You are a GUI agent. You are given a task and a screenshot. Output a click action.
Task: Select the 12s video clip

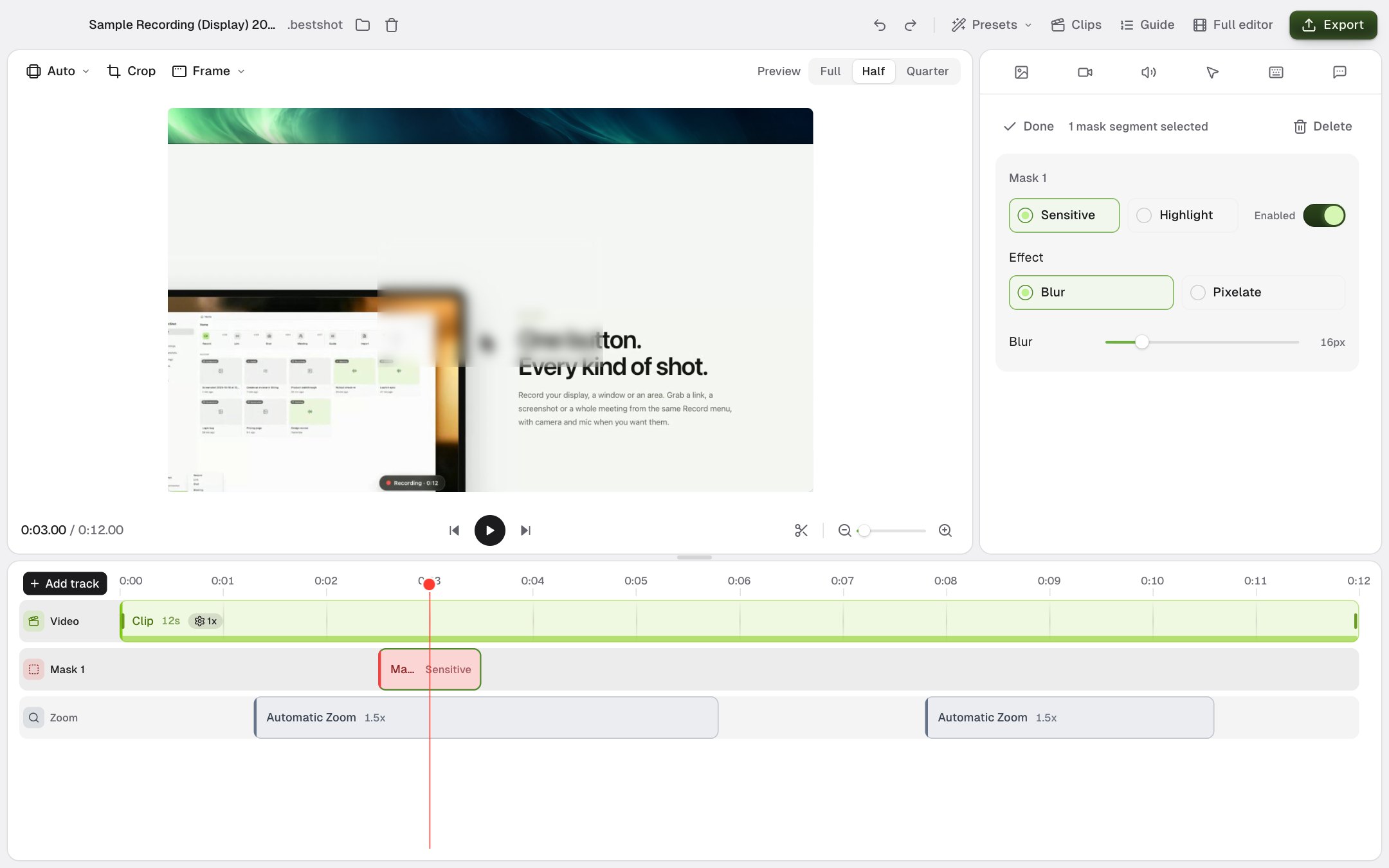(x=740, y=621)
